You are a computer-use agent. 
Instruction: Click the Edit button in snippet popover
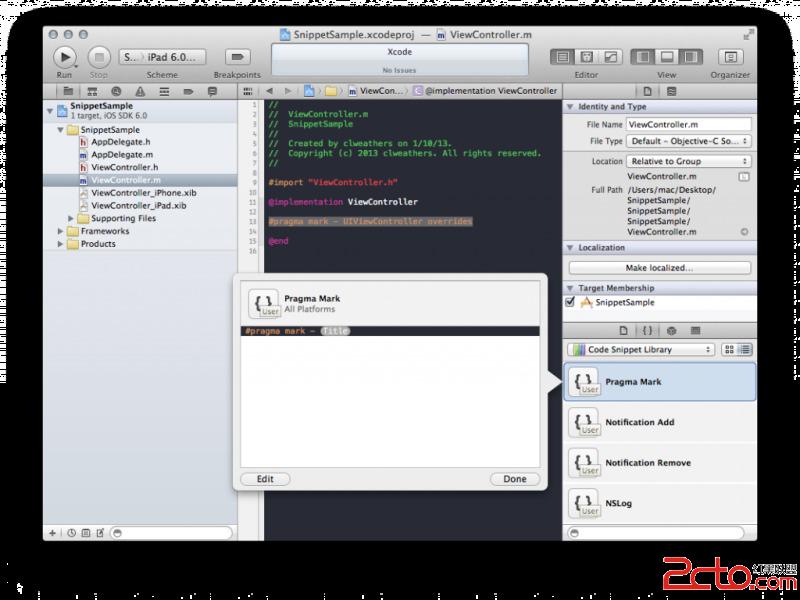tap(265, 479)
